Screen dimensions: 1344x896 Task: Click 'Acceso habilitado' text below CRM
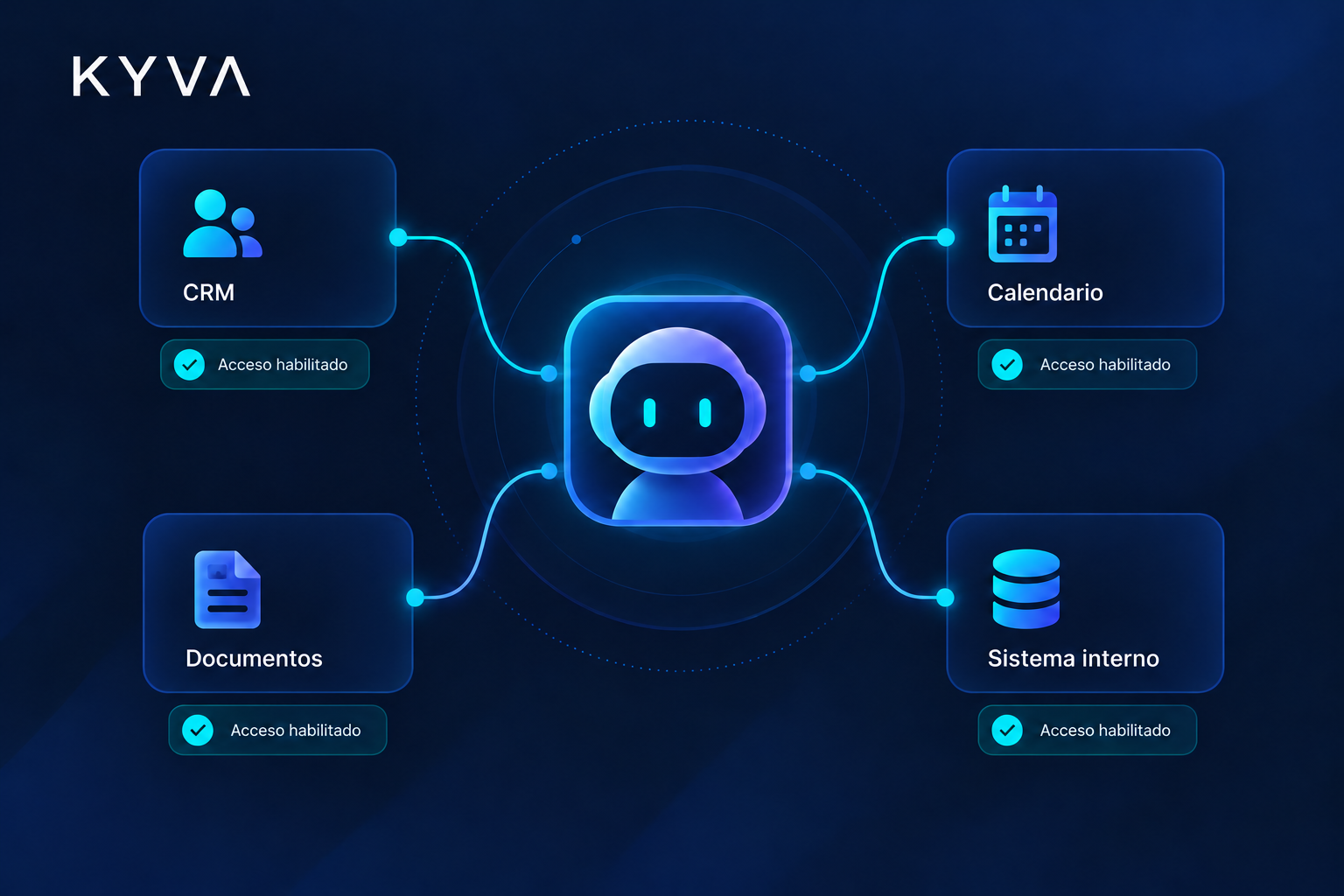(x=283, y=365)
